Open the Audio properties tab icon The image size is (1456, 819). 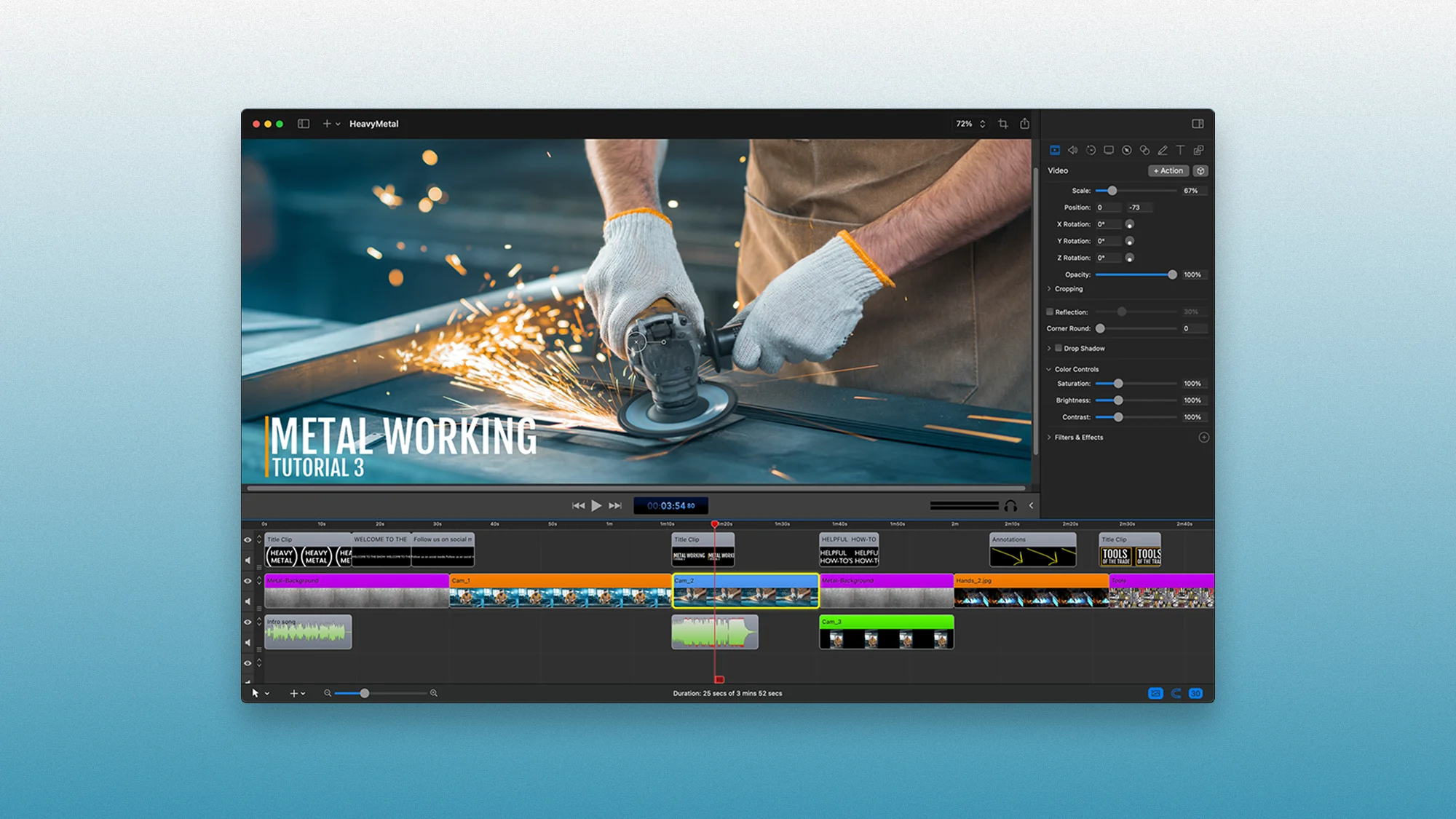(x=1072, y=150)
